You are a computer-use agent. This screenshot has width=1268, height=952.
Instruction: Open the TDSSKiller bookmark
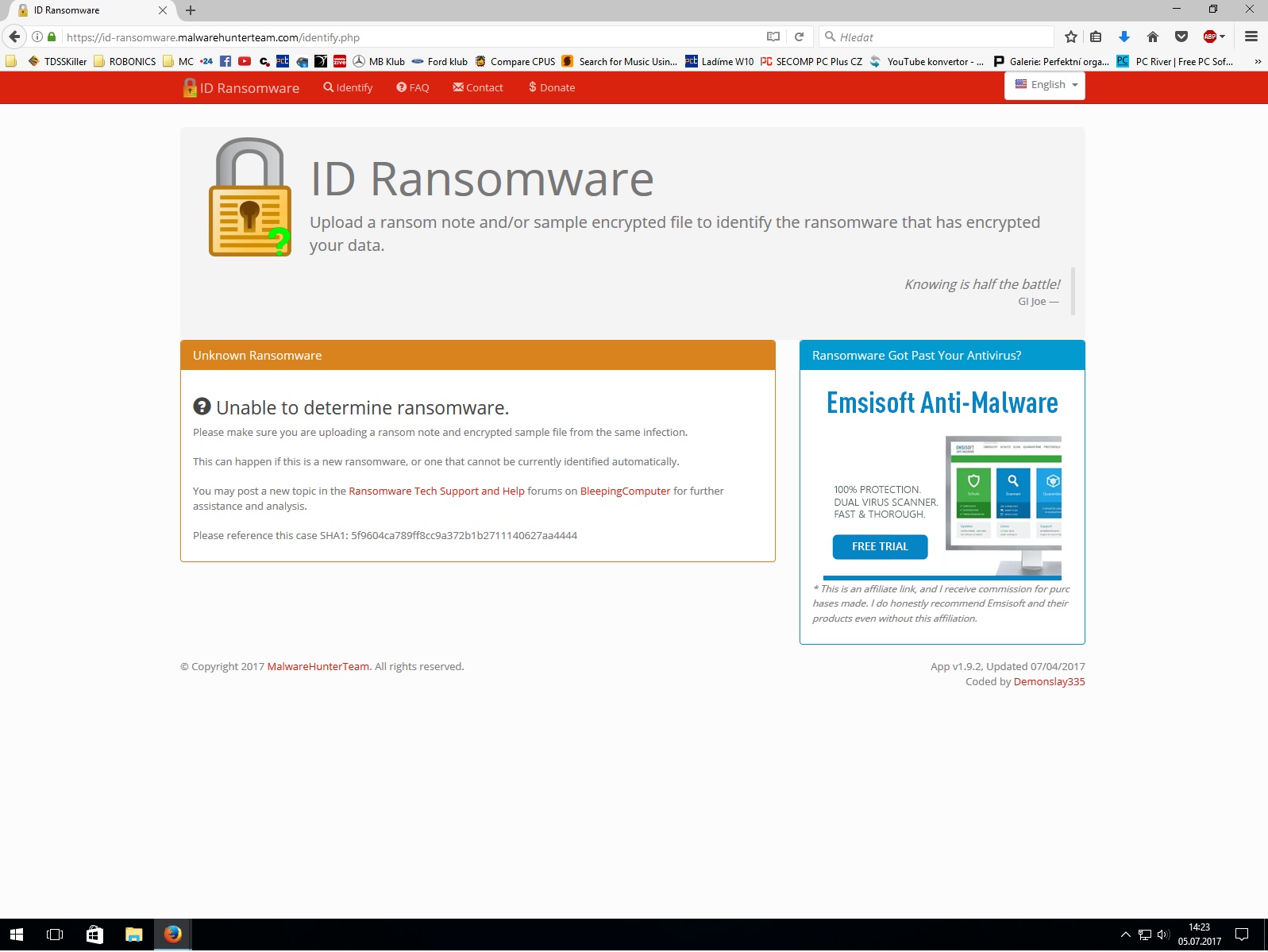click(x=57, y=61)
